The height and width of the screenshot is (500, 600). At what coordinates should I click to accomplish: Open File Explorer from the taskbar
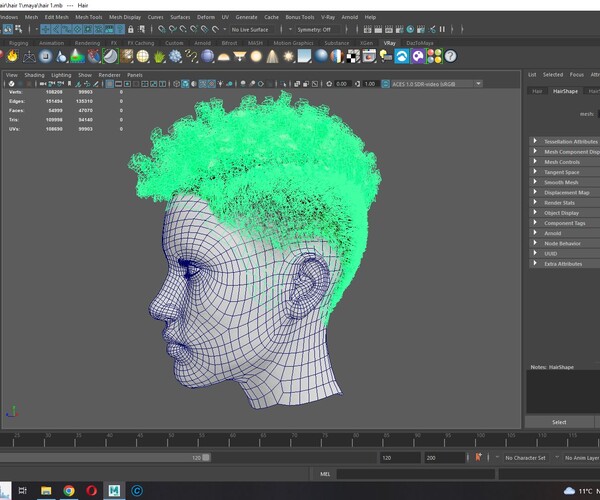[46, 490]
